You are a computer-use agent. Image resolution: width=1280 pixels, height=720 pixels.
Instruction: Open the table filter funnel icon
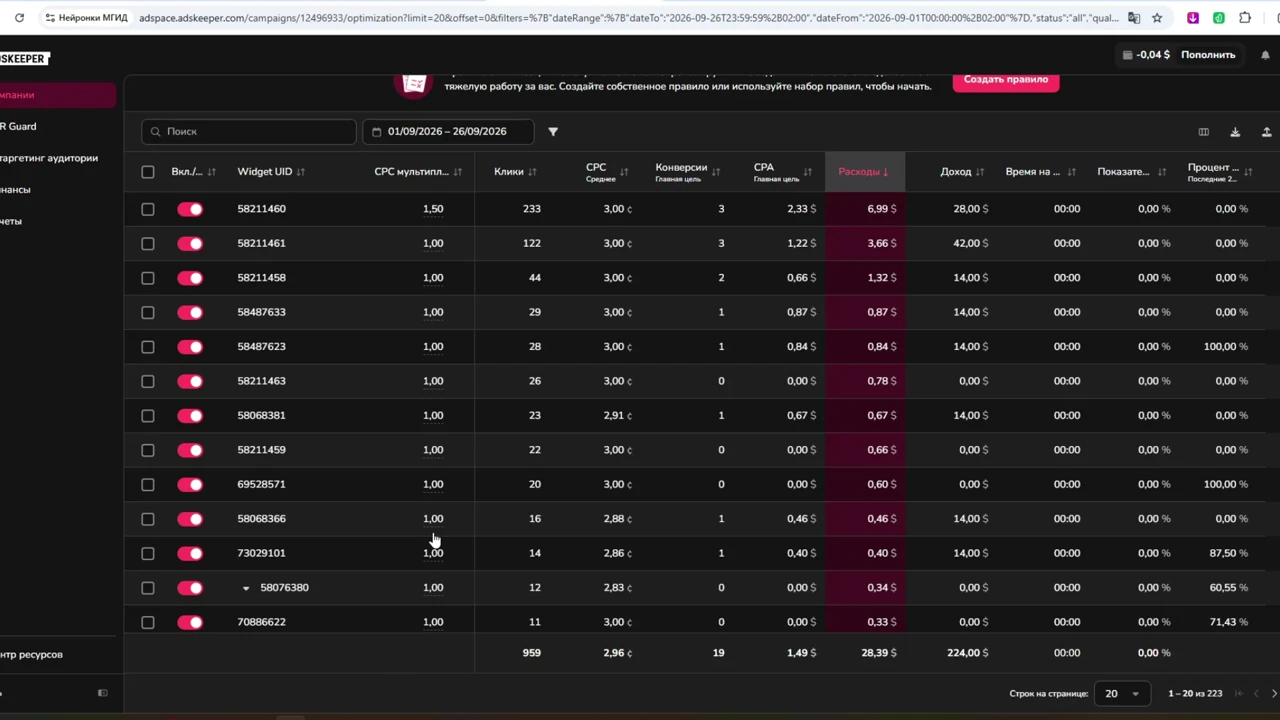point(553,132)
